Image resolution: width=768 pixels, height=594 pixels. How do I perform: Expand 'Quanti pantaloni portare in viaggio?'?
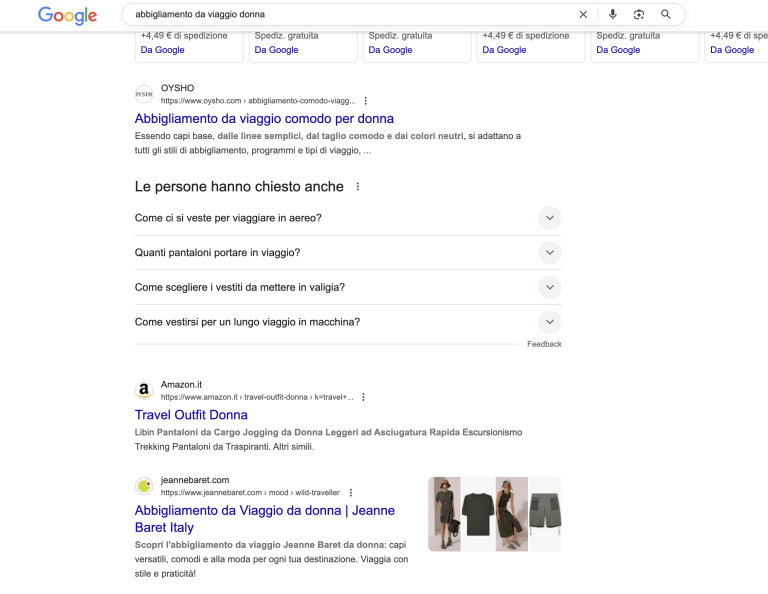tap(549, 253)
